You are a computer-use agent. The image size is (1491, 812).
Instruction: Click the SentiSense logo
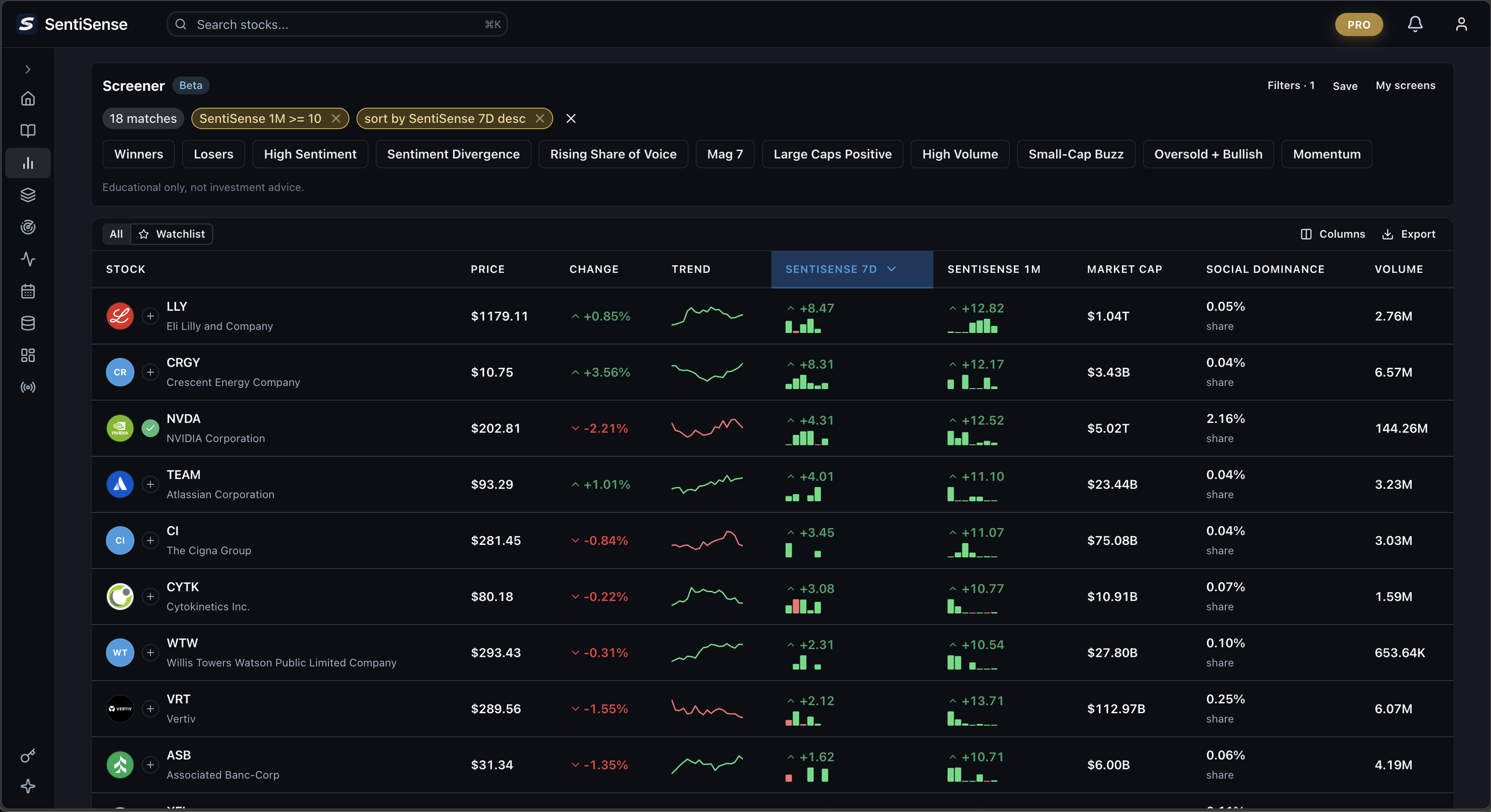72,24
